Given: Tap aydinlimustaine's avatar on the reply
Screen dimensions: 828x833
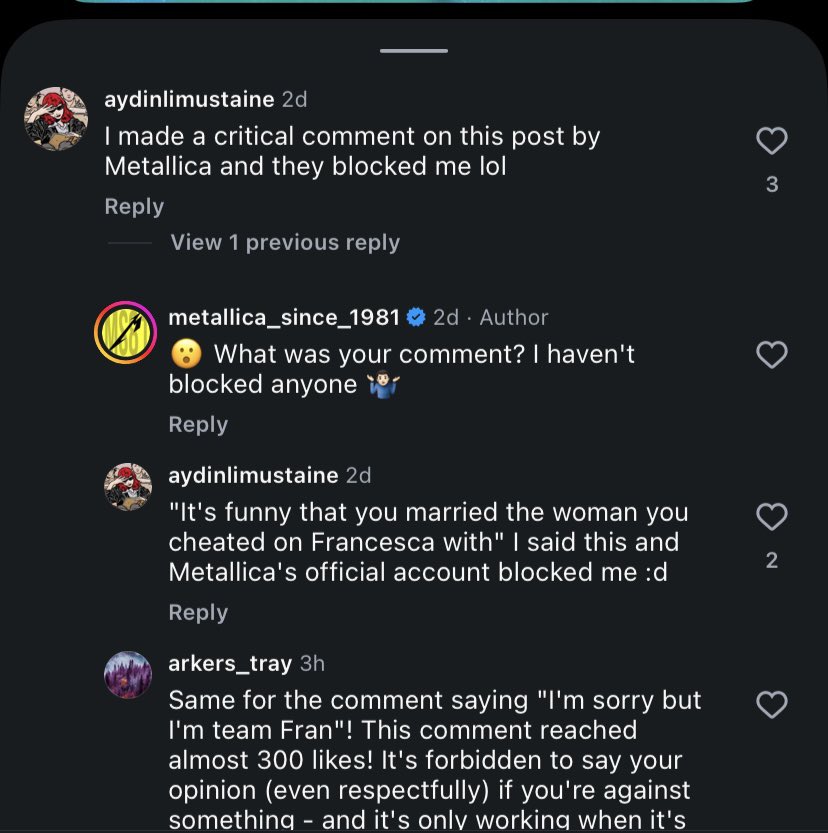Looking at the screenshot, I should pyautogui.click(x=129, y=489).
